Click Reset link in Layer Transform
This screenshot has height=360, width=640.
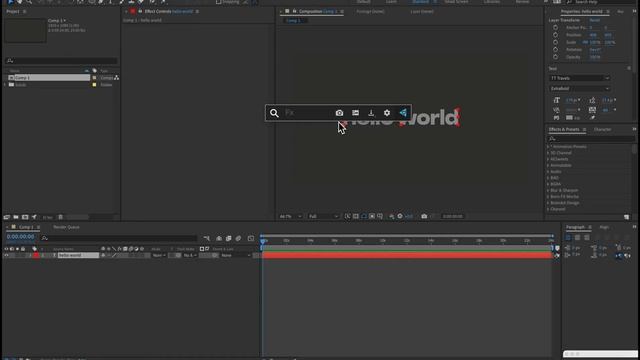(x=595, y=20)
